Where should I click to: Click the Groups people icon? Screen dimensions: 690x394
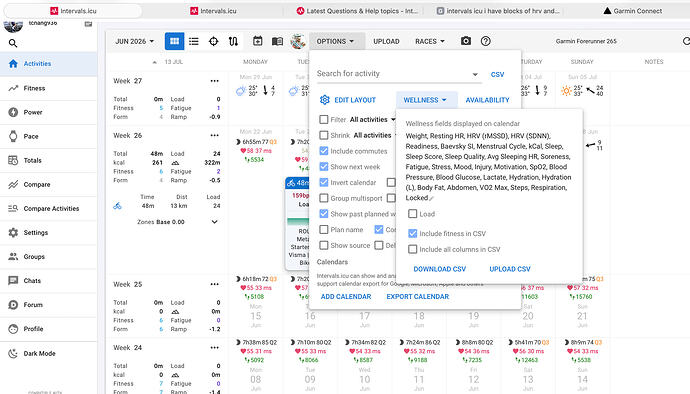point(13,256)
